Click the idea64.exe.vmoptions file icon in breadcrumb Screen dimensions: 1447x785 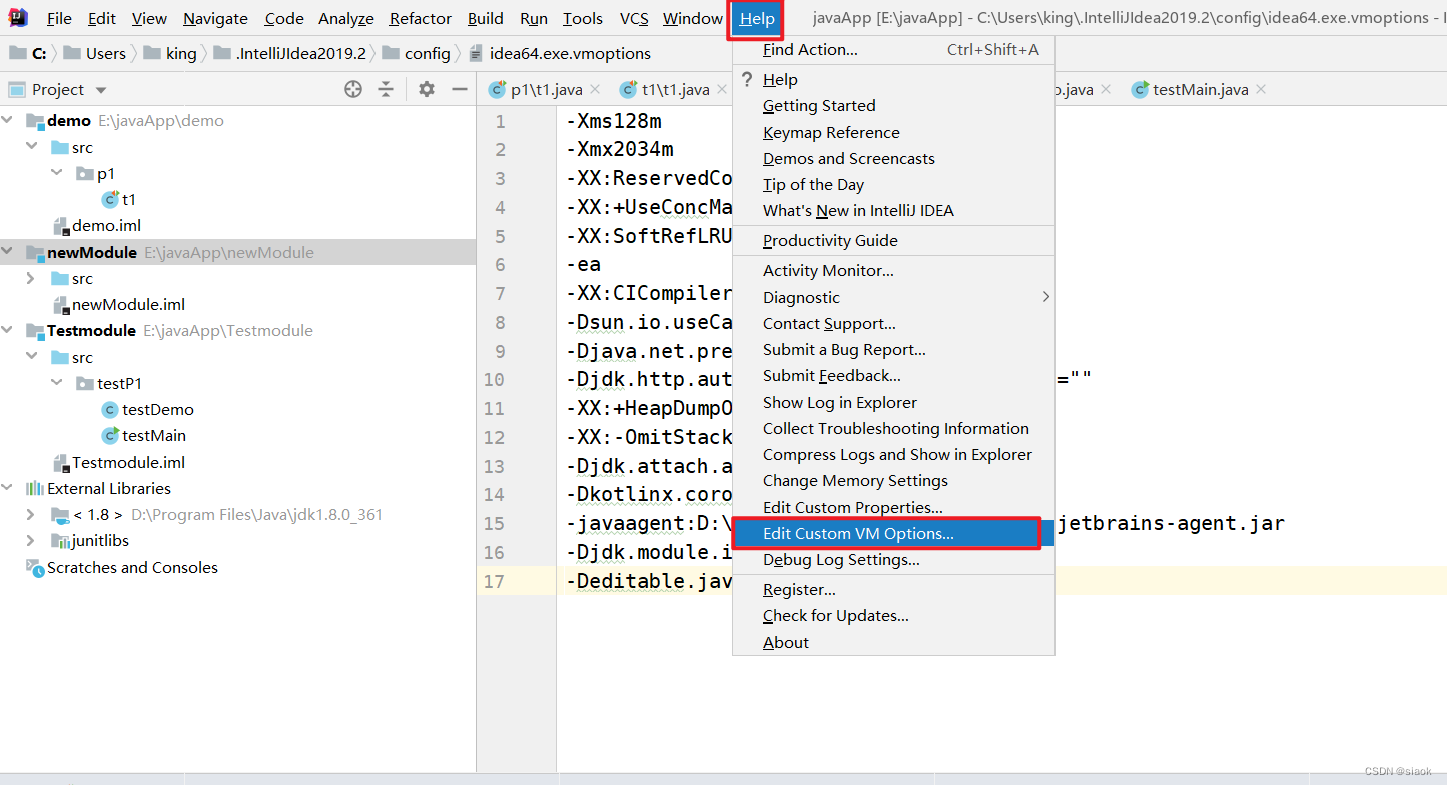475,53
